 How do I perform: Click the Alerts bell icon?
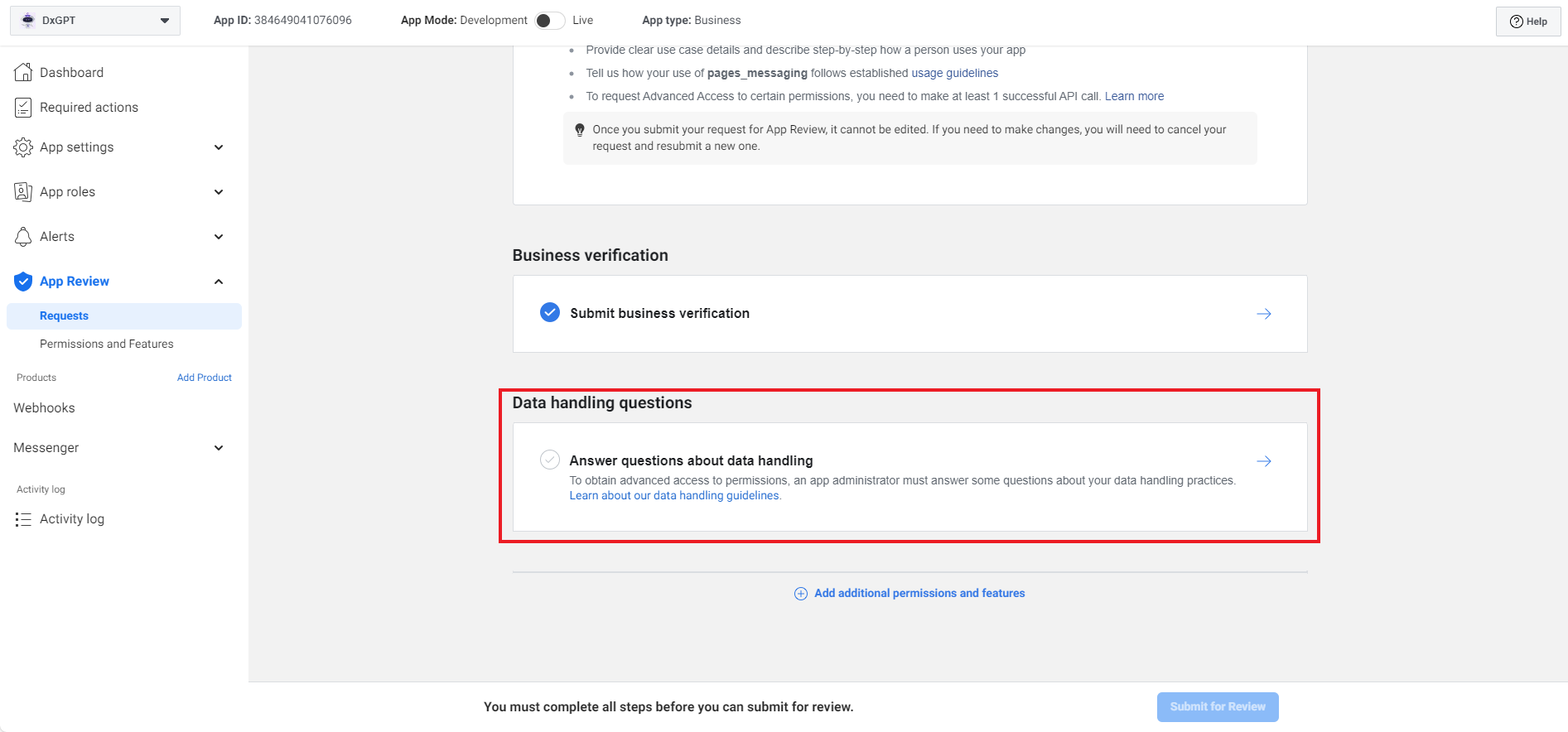(x=23, y=237)
